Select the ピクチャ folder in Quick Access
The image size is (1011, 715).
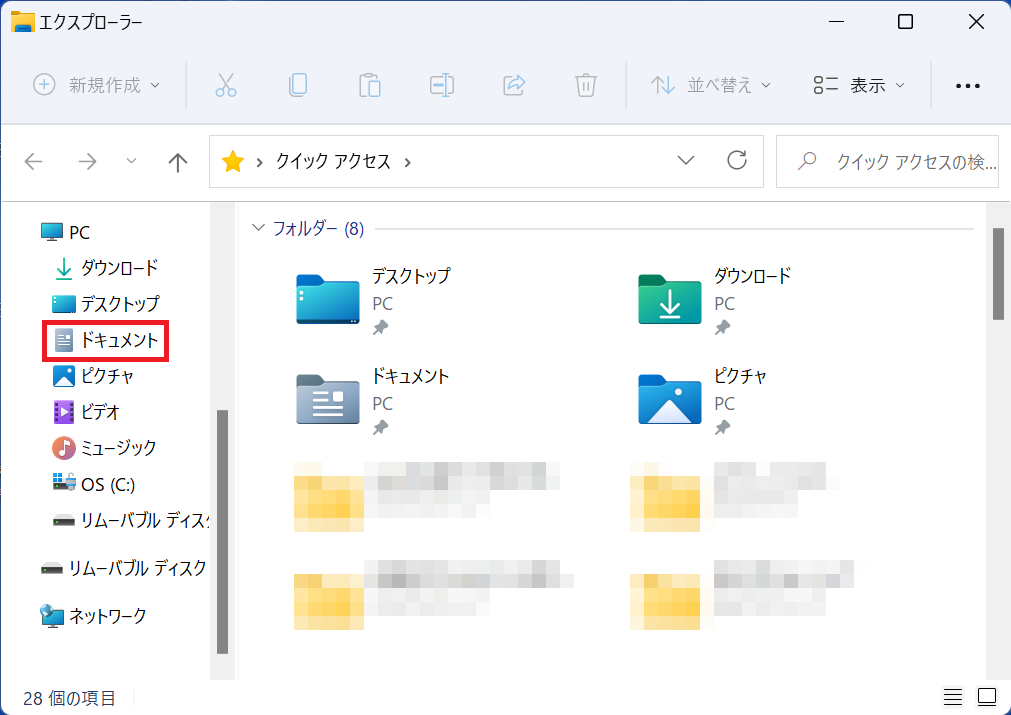pyautogui.click(x=703, y=400)
